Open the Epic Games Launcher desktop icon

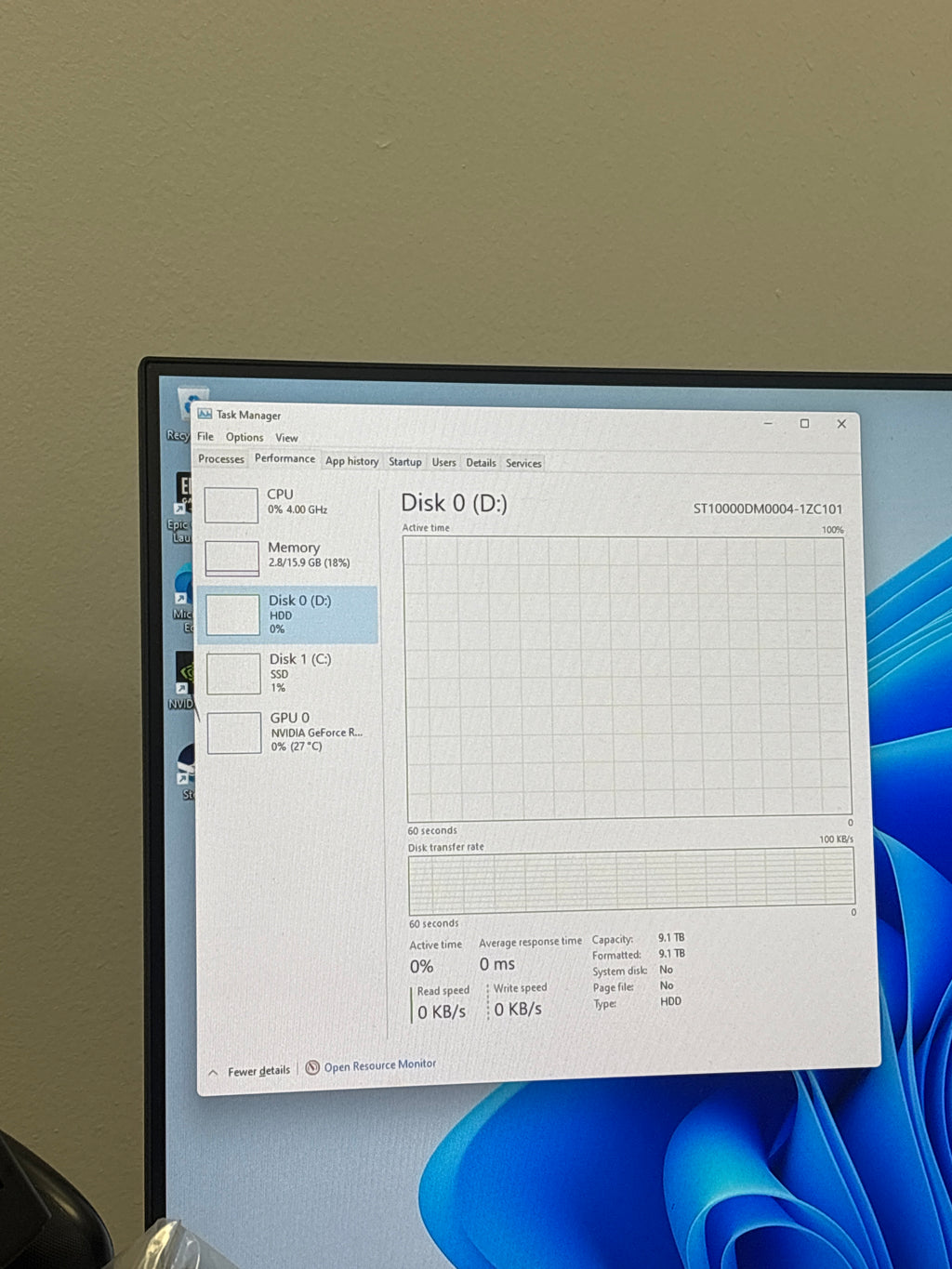183,507
